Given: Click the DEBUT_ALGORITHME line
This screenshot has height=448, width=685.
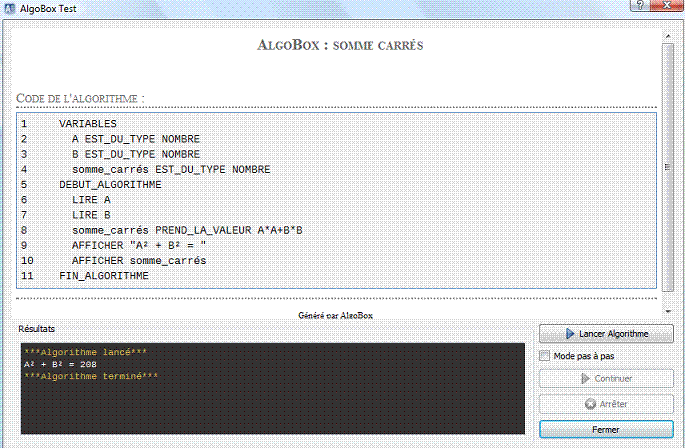Looking at the screenshot, I should [110, 185].
